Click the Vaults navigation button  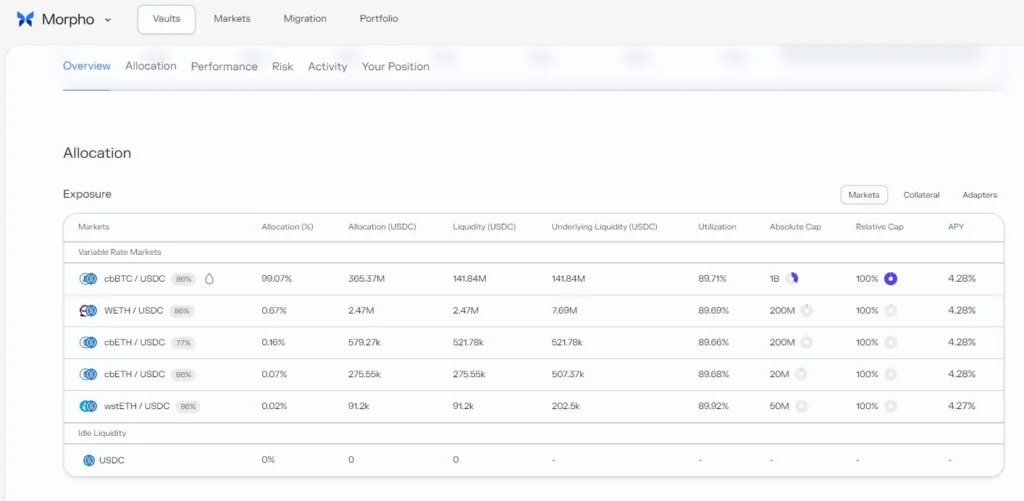pyautogui.click(x=167, y=20)
